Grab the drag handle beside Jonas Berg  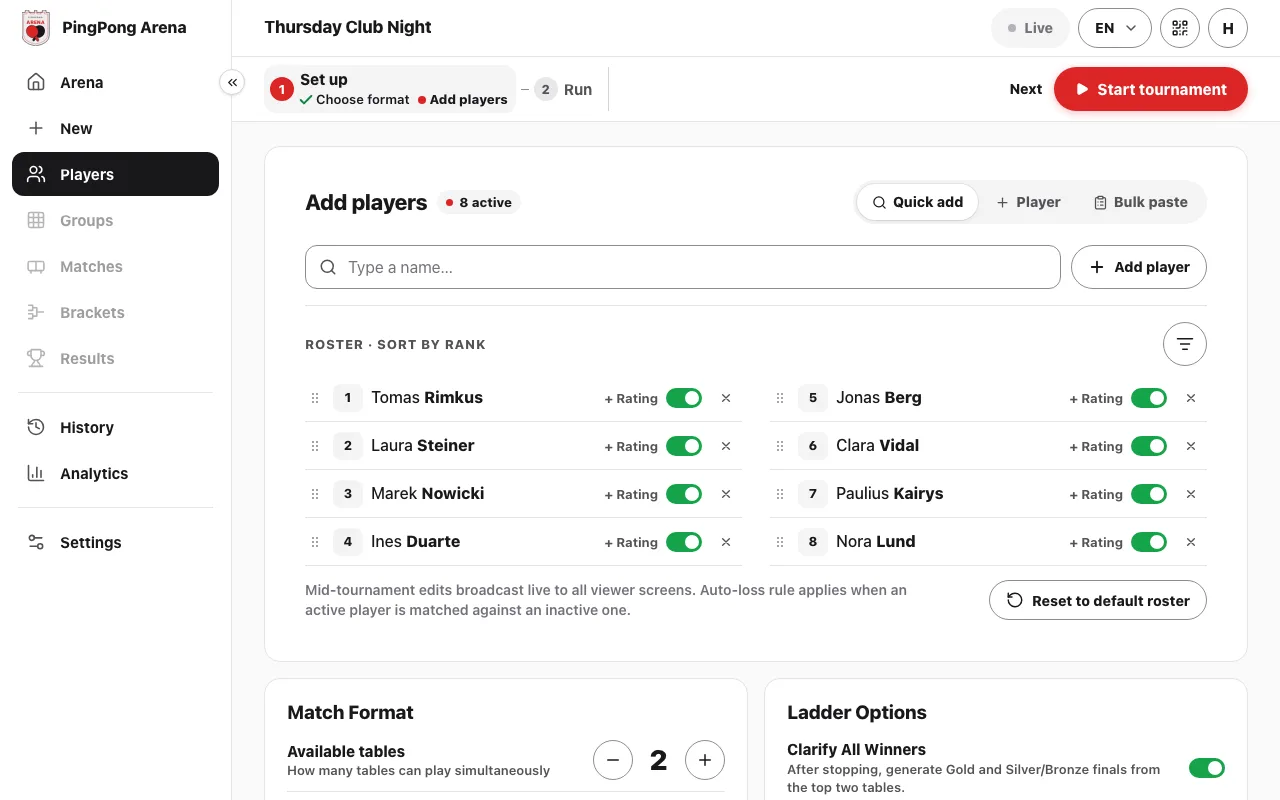[x=780, y=398]
